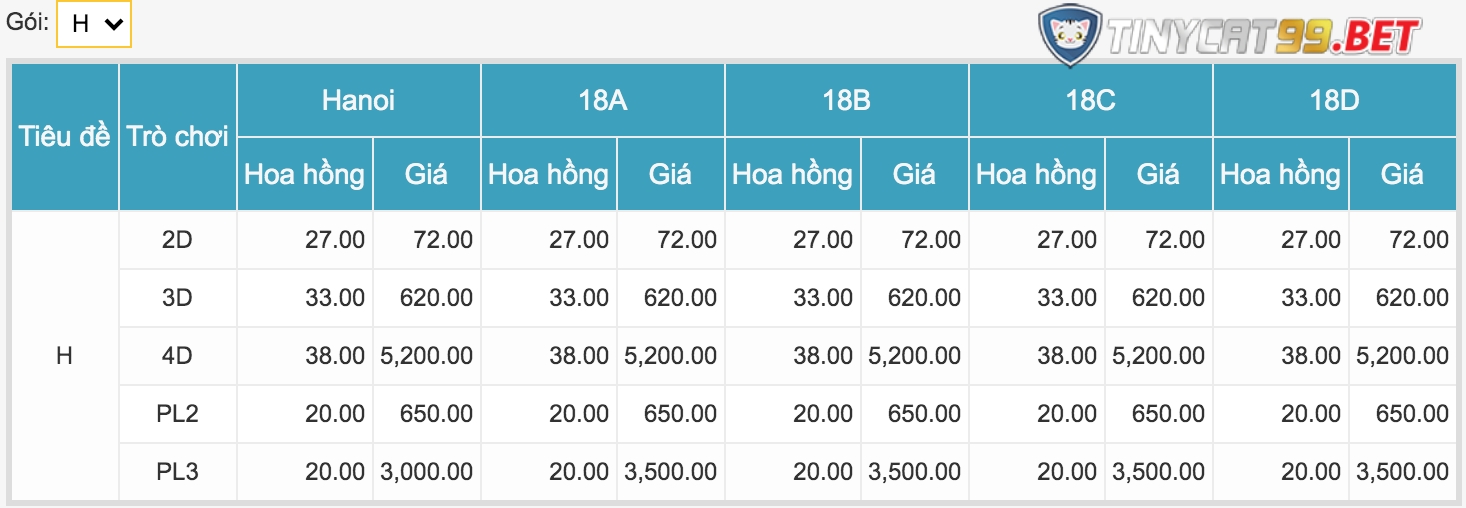The height and width of the screenshot is (508, 1466).
Task: Click the 4D game row label
Action: [177, 356]
